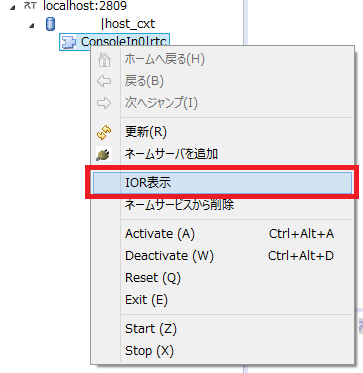Click the yellow refresh arrows icon
This screenshot has height=373, width=363.
104,132
